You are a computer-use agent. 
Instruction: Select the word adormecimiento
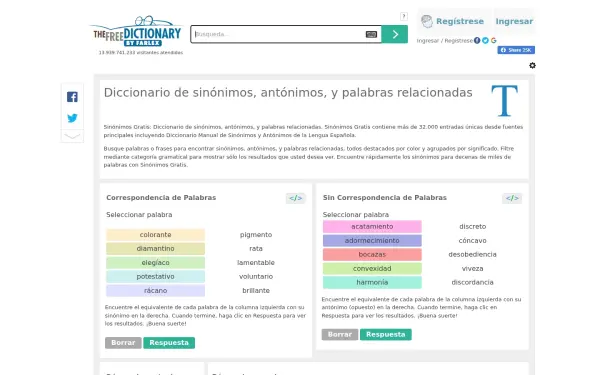(x=372, y=240)
